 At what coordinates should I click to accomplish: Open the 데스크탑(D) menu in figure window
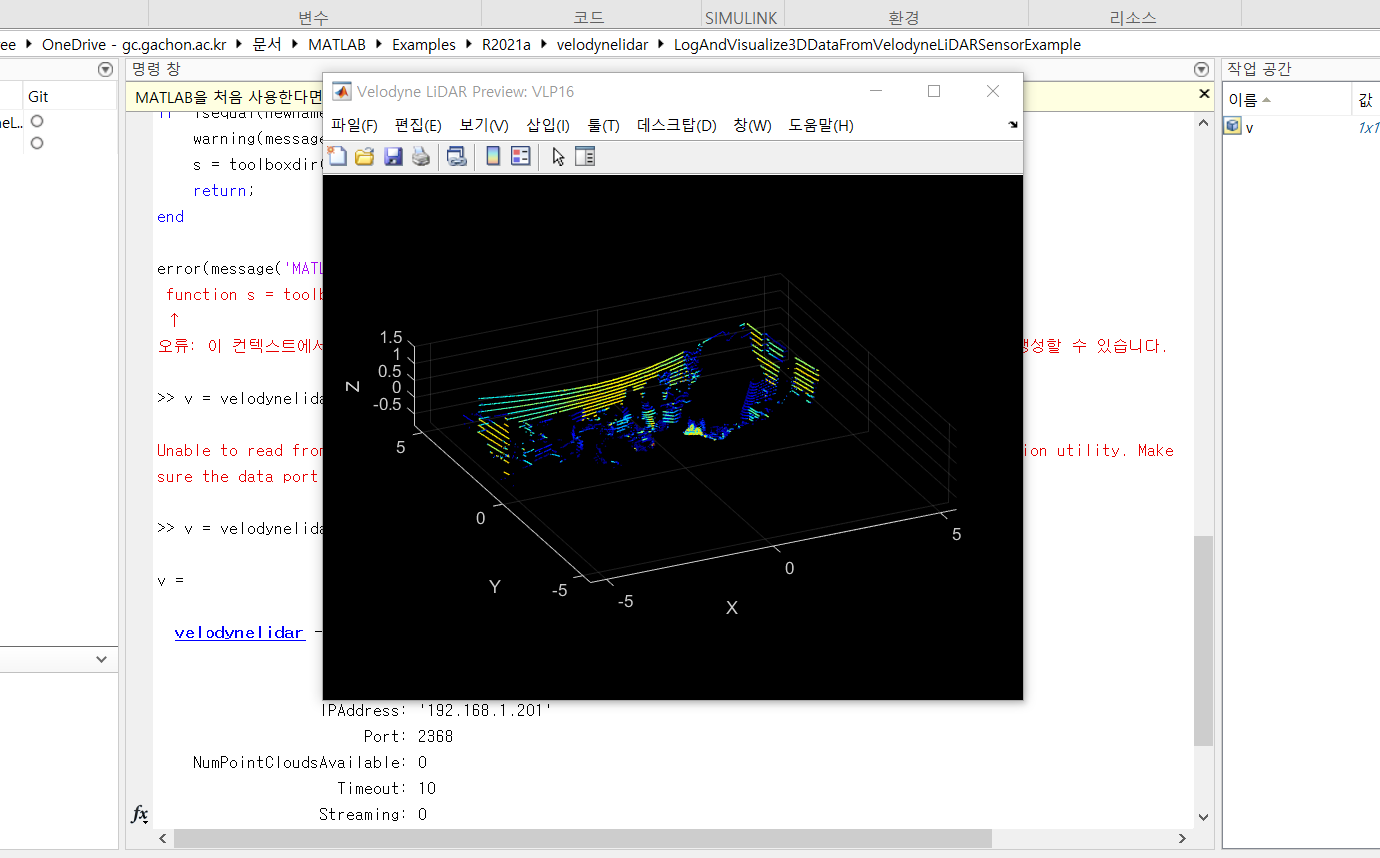click(677, 125)
